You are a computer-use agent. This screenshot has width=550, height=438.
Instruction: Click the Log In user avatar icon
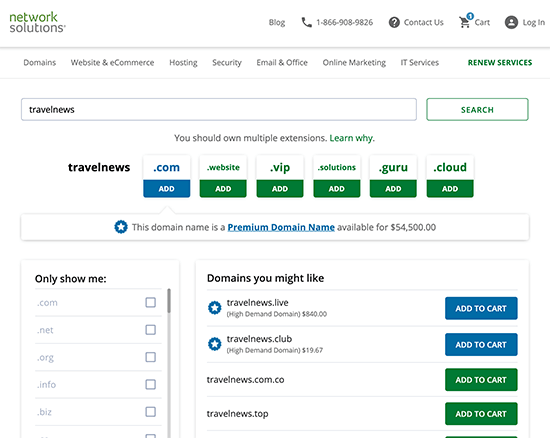click(511, 22)
